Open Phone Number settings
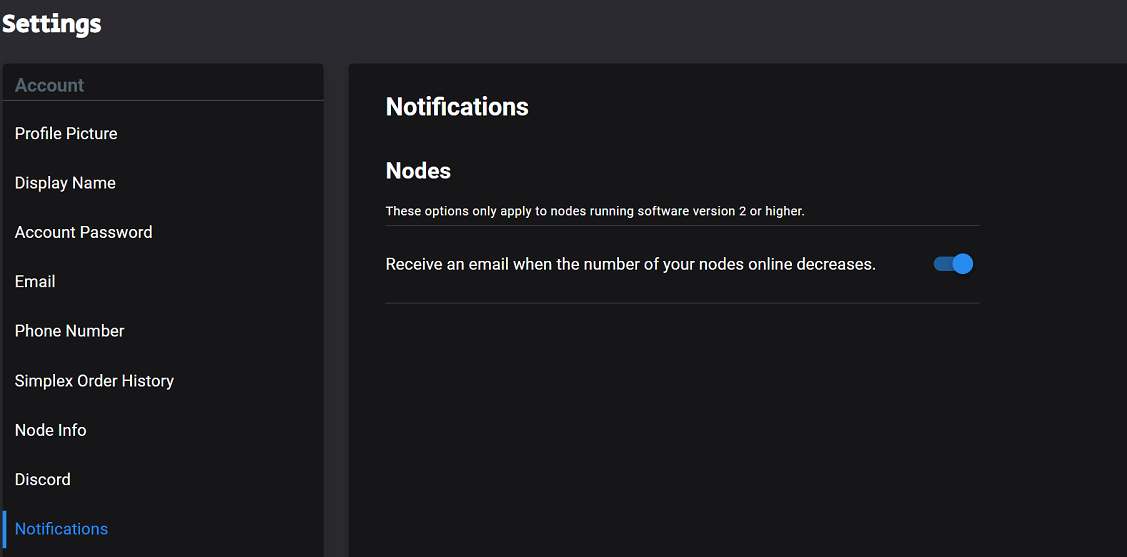This screenshot has height=557, width=1127. coord(163,331)
